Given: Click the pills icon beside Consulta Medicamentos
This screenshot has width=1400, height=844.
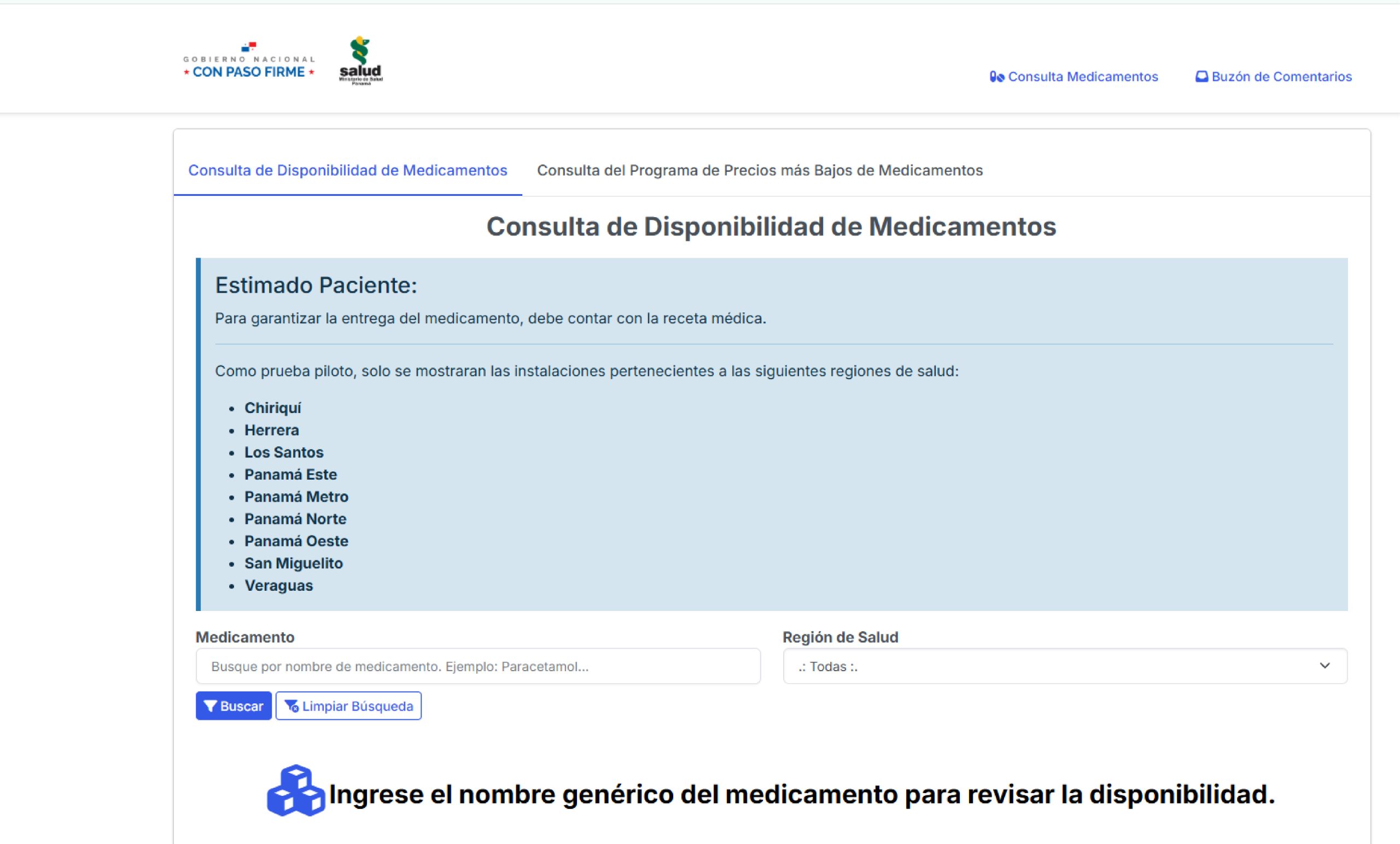Looking at the screenshot, I should tap(996, 77).
